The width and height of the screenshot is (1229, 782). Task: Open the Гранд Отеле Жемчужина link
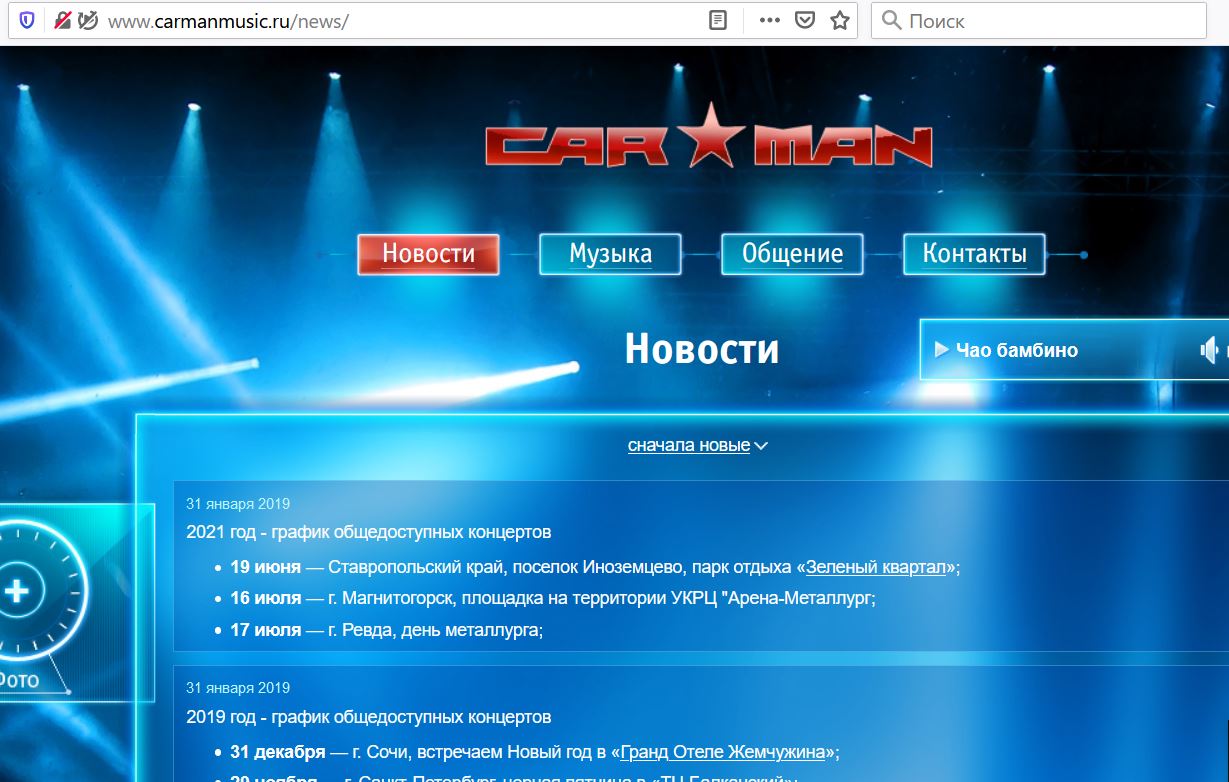723,752
